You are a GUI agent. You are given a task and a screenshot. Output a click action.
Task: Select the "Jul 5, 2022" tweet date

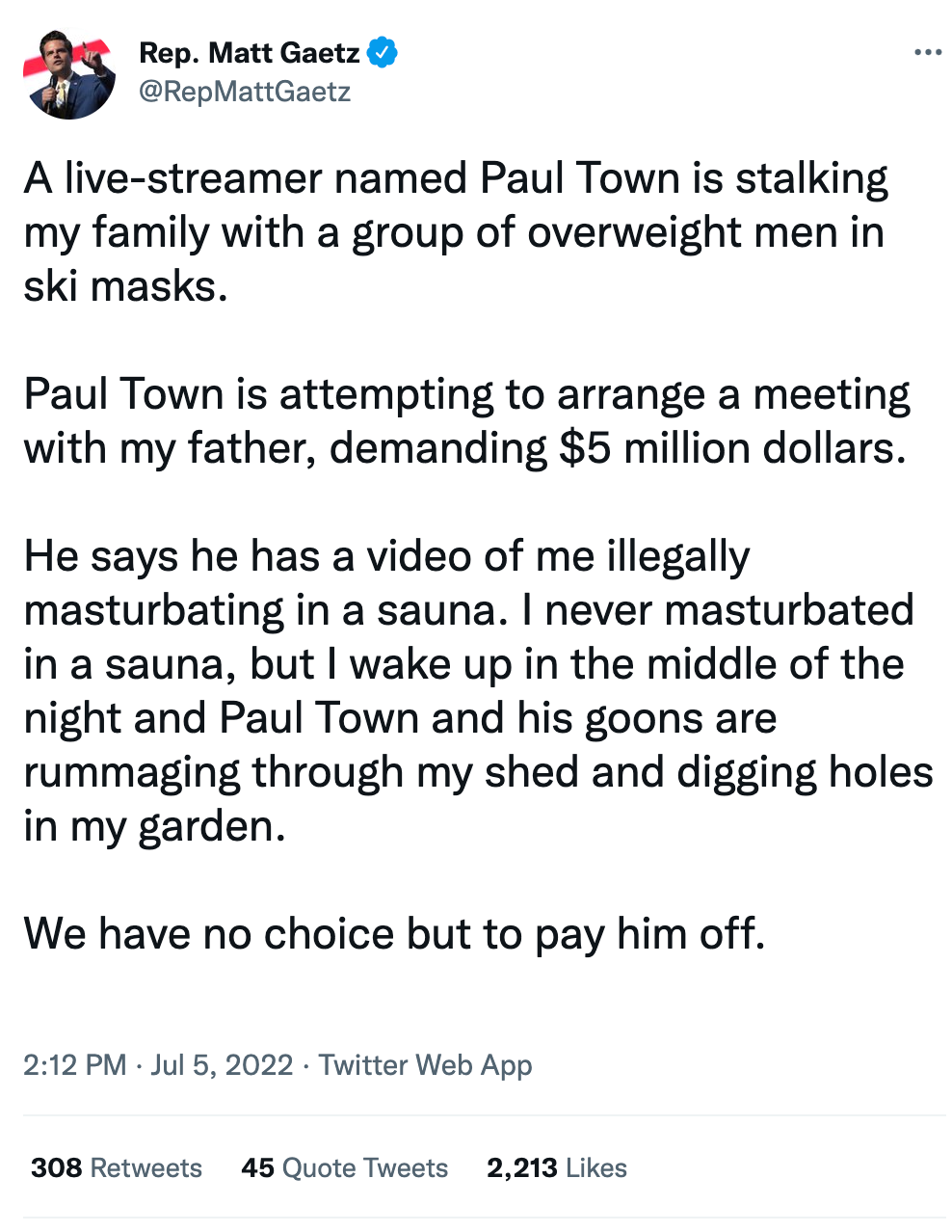point(222,1065)
